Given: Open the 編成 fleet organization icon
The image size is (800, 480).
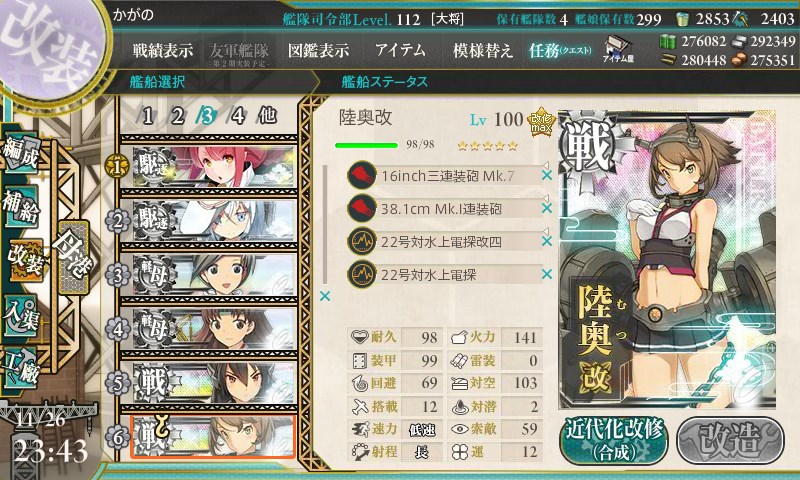Looking at the screenshot, I should tap(20, 154).
